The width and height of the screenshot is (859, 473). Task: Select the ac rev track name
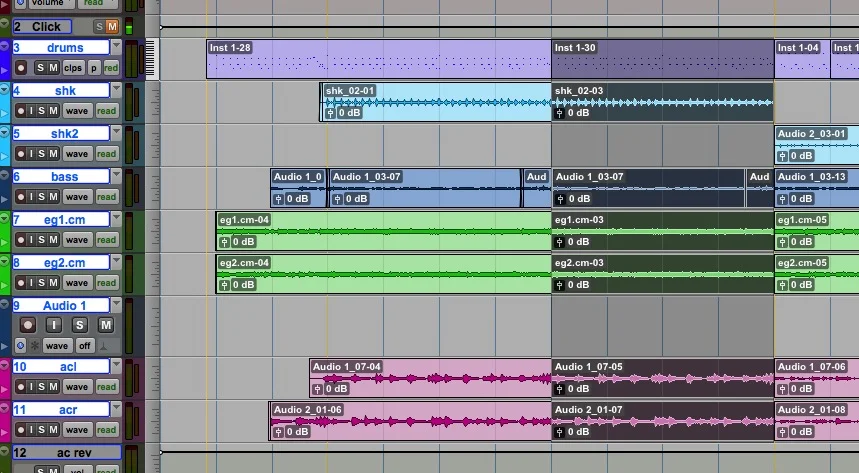pyautogui.click(x=74, y=453)
